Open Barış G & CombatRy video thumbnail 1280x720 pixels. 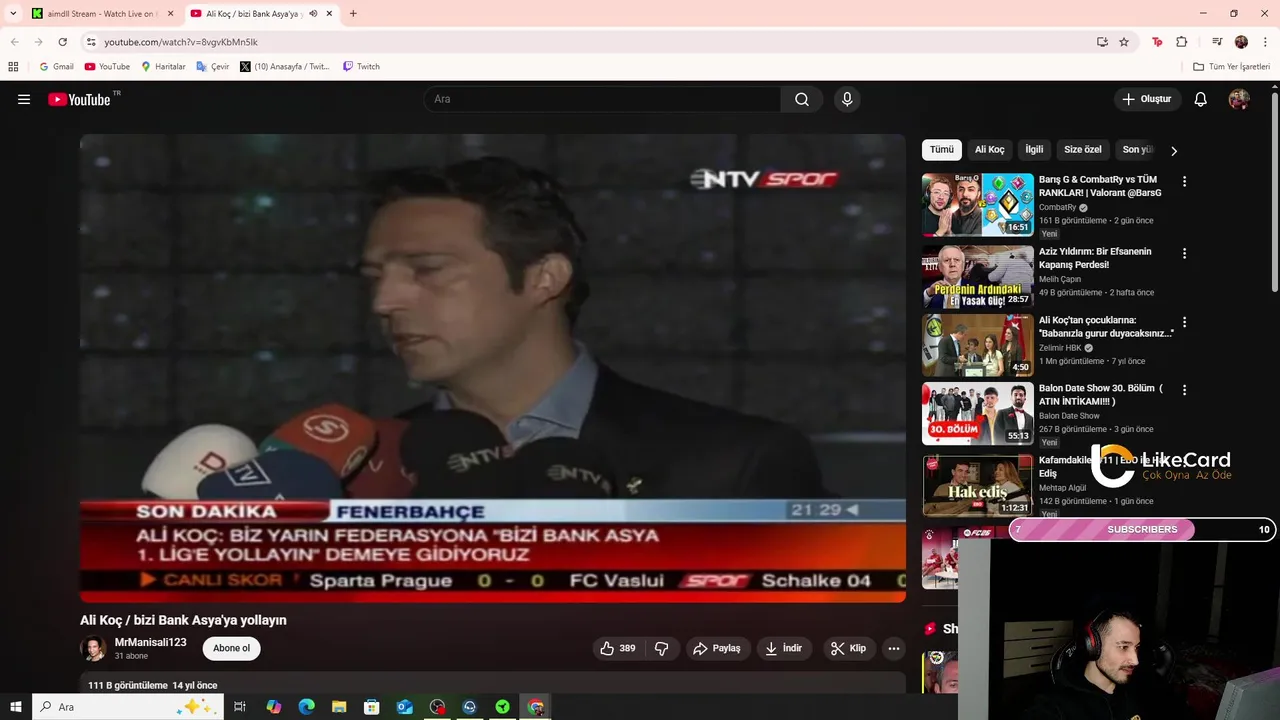(x=978, y=205)
